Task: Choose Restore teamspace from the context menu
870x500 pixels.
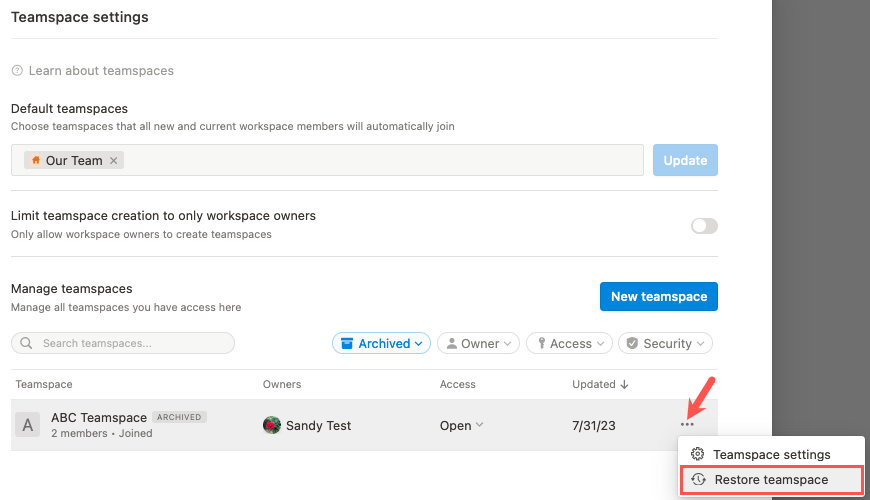Action: click(771, 479)
